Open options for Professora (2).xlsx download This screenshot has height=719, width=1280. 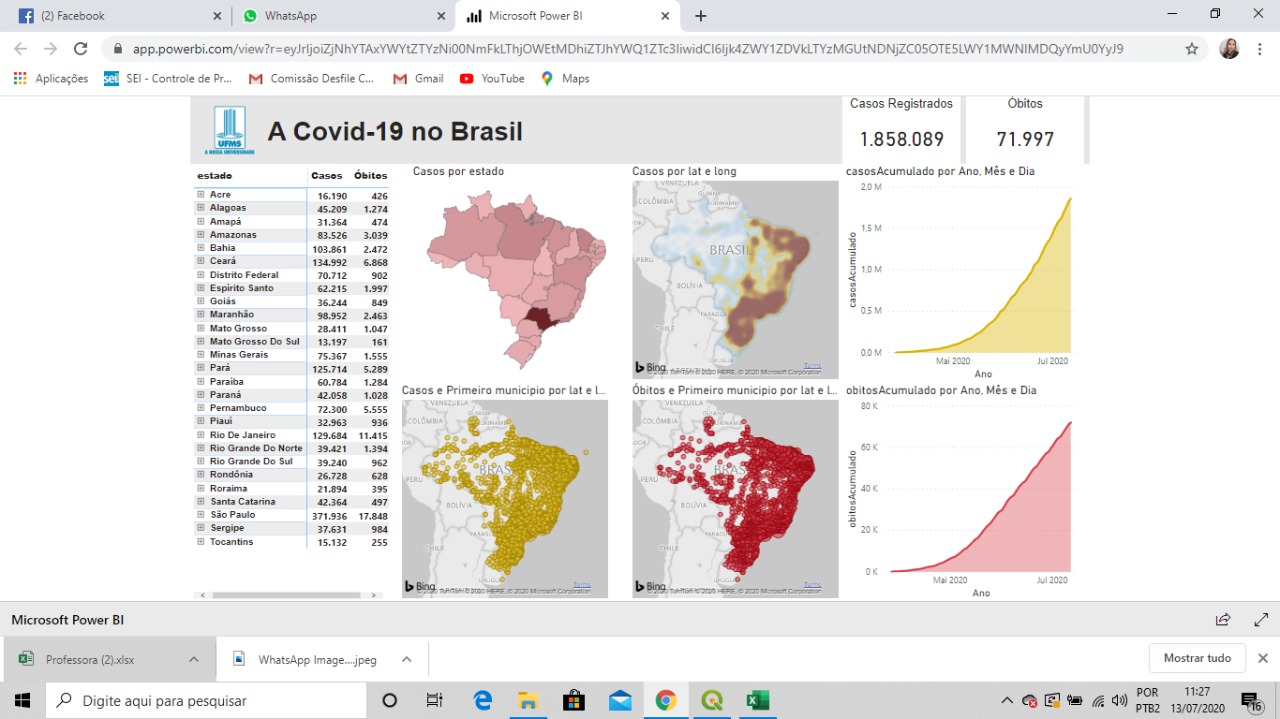pyautogui.click(x=194, y=659)
